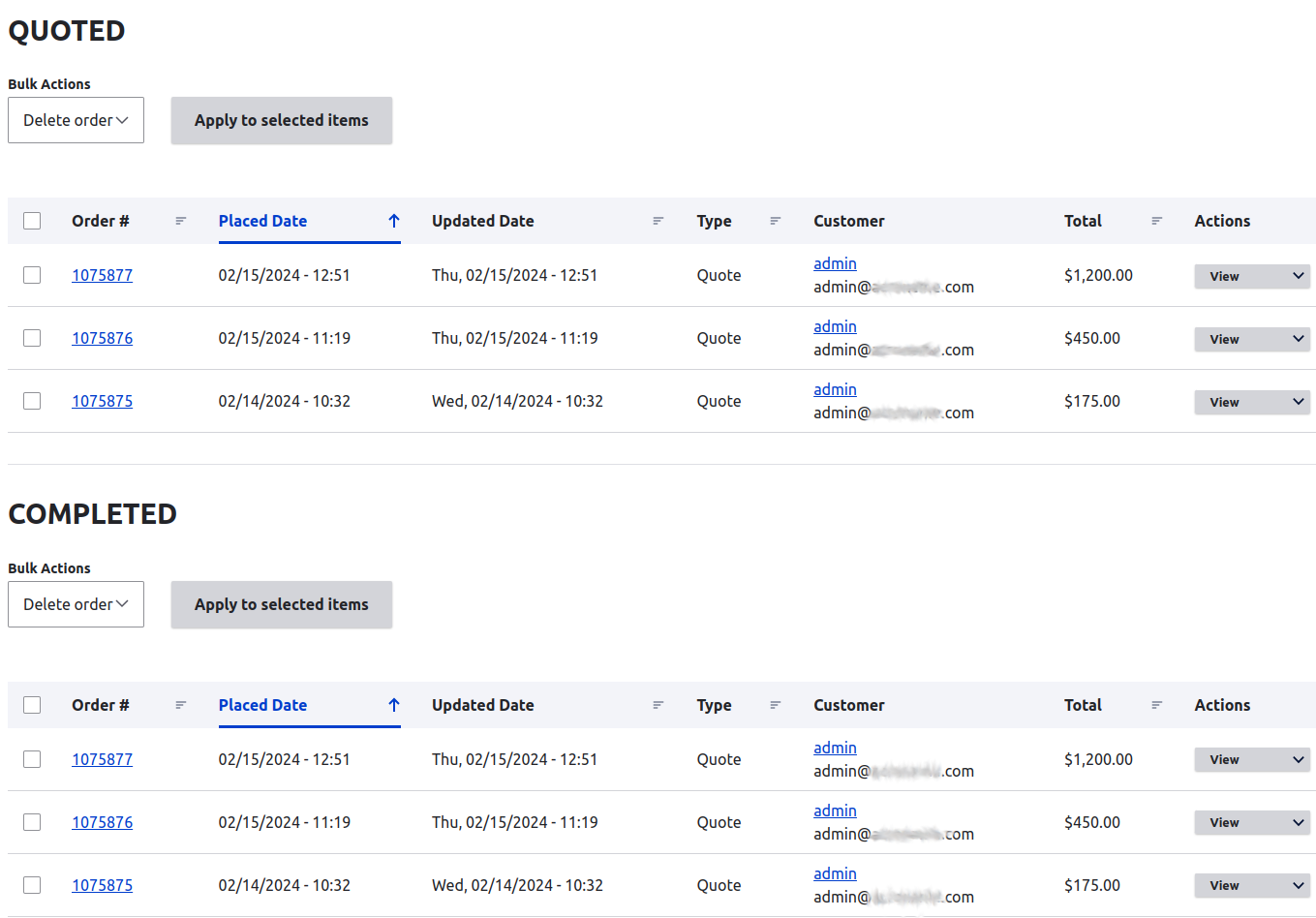Sort Completed table by Type header
This screenshot has width=1316, height=918.
715,705
